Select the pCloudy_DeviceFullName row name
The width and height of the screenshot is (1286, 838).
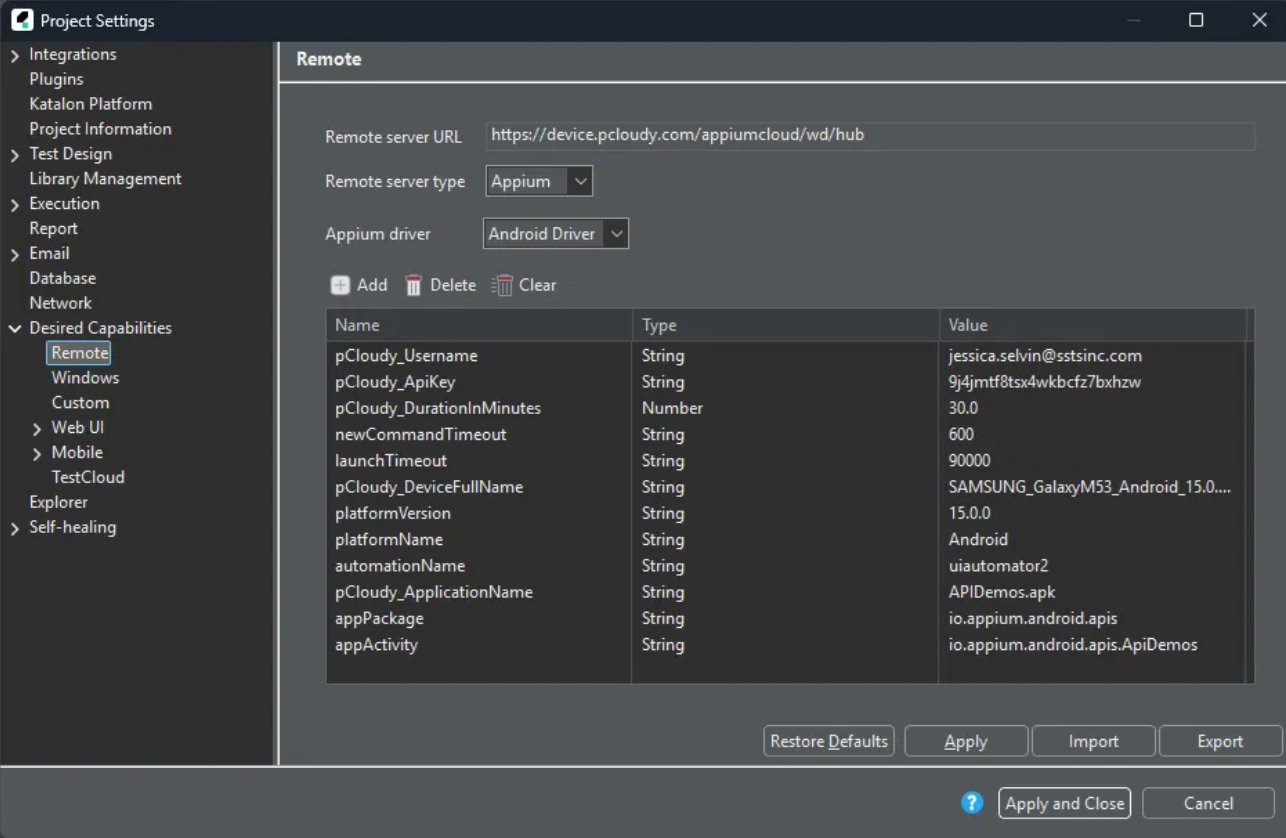429,487
